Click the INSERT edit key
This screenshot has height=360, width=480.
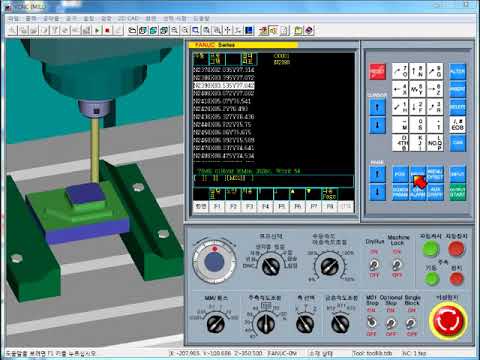(457, 89)
